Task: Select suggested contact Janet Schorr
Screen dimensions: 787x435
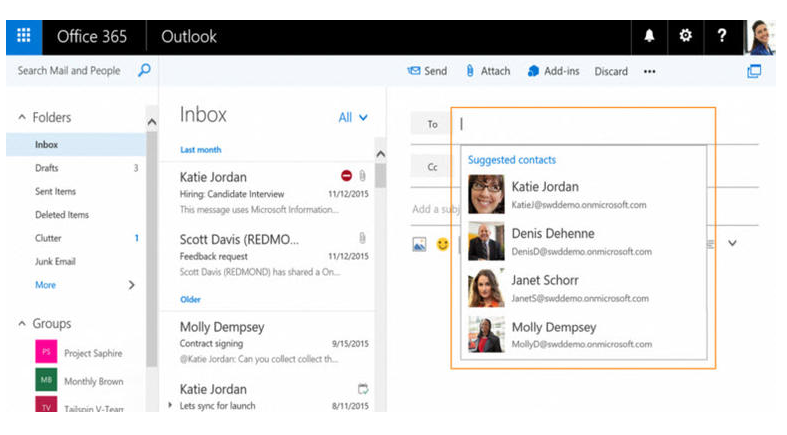Action: [584, 288]
